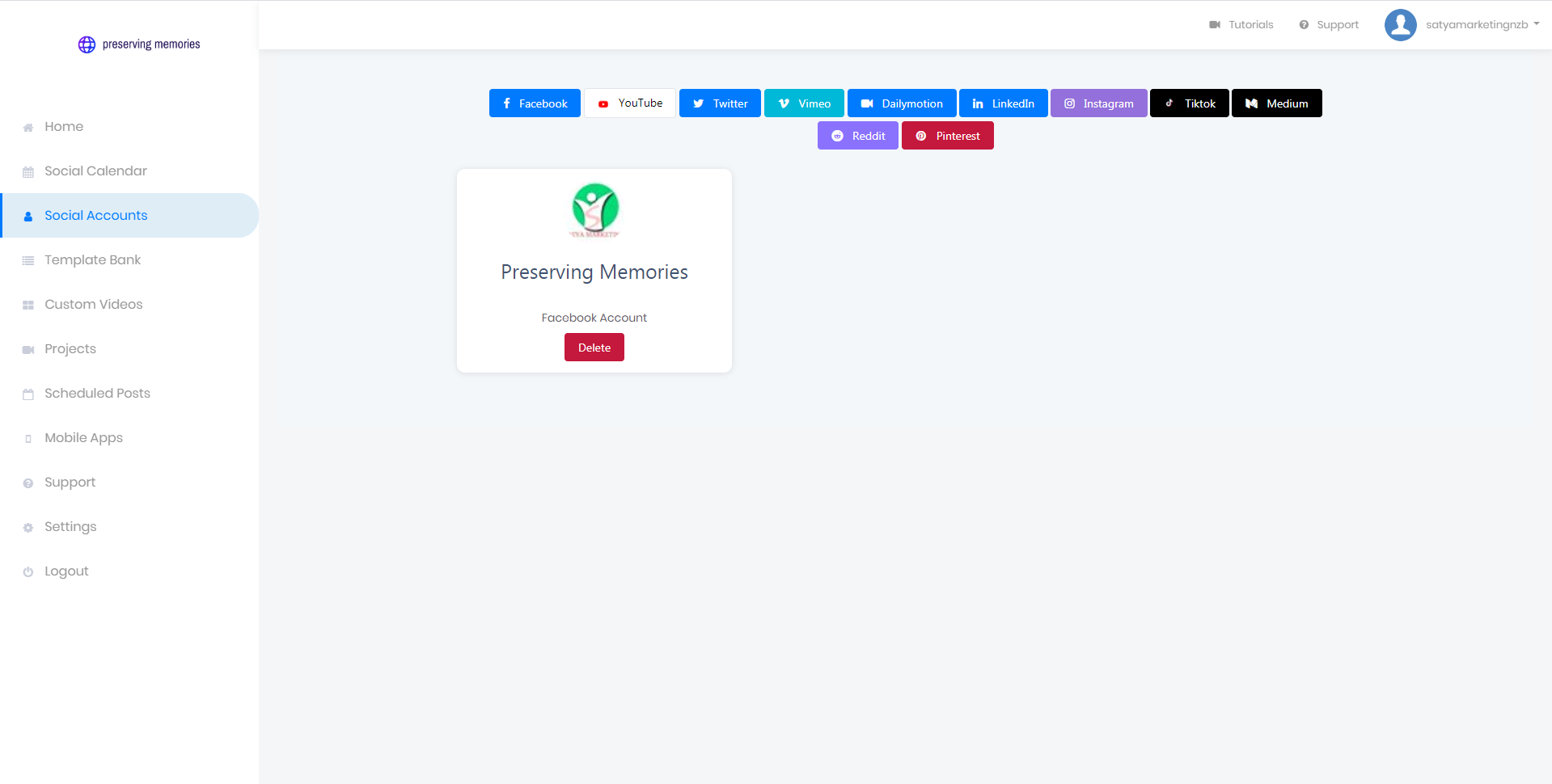The image size is (1552, 784).
Task: Click the Vimeo v icon
Action: click(x=784, y=103)
